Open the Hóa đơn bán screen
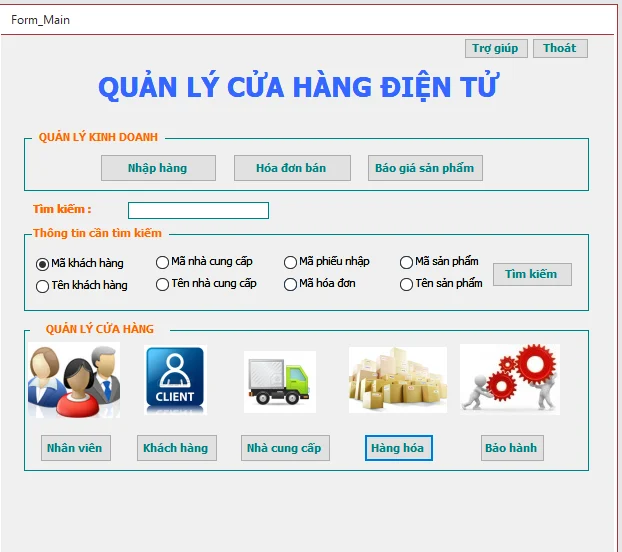The width and height of the screenshot is (622, 552). (x=292, y=168)
